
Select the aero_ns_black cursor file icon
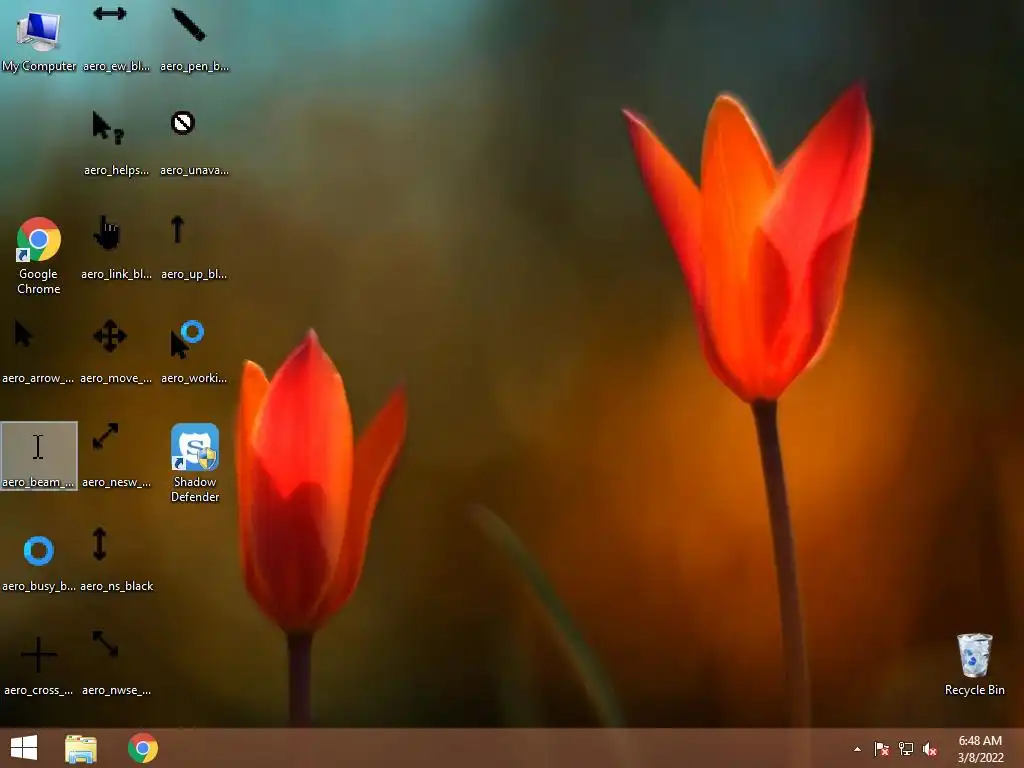[116, 559]
